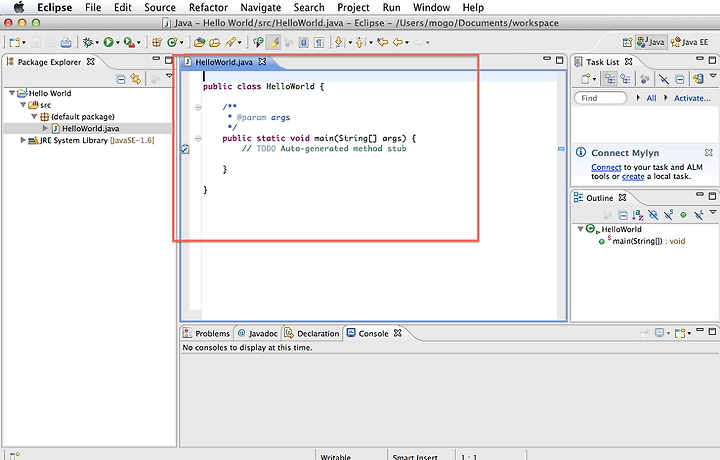This screenshot has height=460, width=720.
Task: Switch to the Javadoc tab
Action: point(258,333)
